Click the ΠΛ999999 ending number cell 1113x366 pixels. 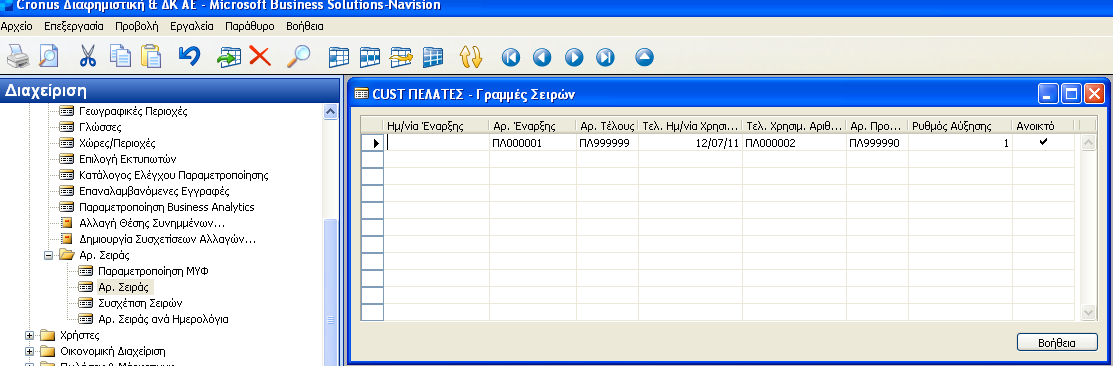[607, 143]
